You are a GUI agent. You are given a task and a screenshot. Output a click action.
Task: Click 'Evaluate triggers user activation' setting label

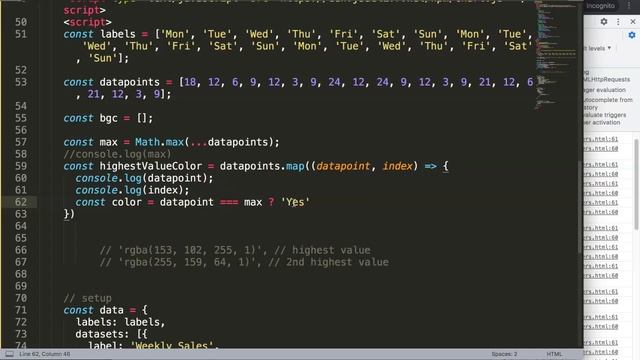click(605, 119)
